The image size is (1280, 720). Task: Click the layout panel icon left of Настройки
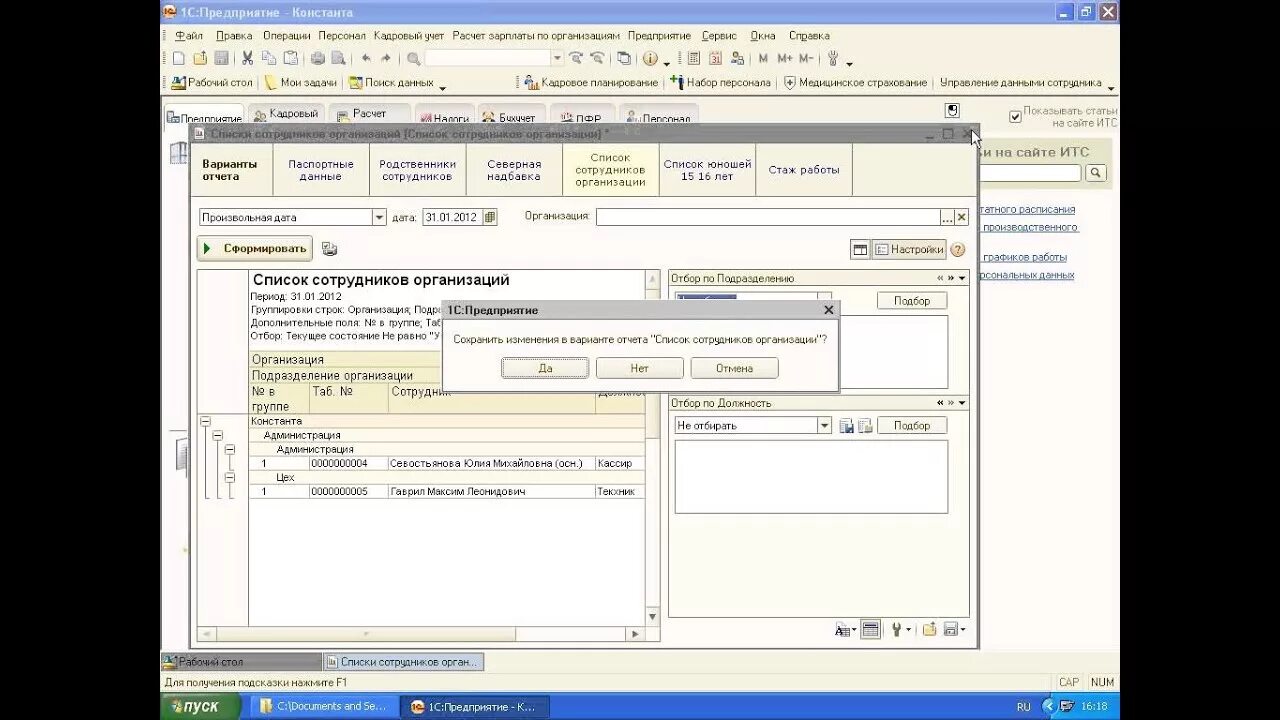[x=859, y=249]
